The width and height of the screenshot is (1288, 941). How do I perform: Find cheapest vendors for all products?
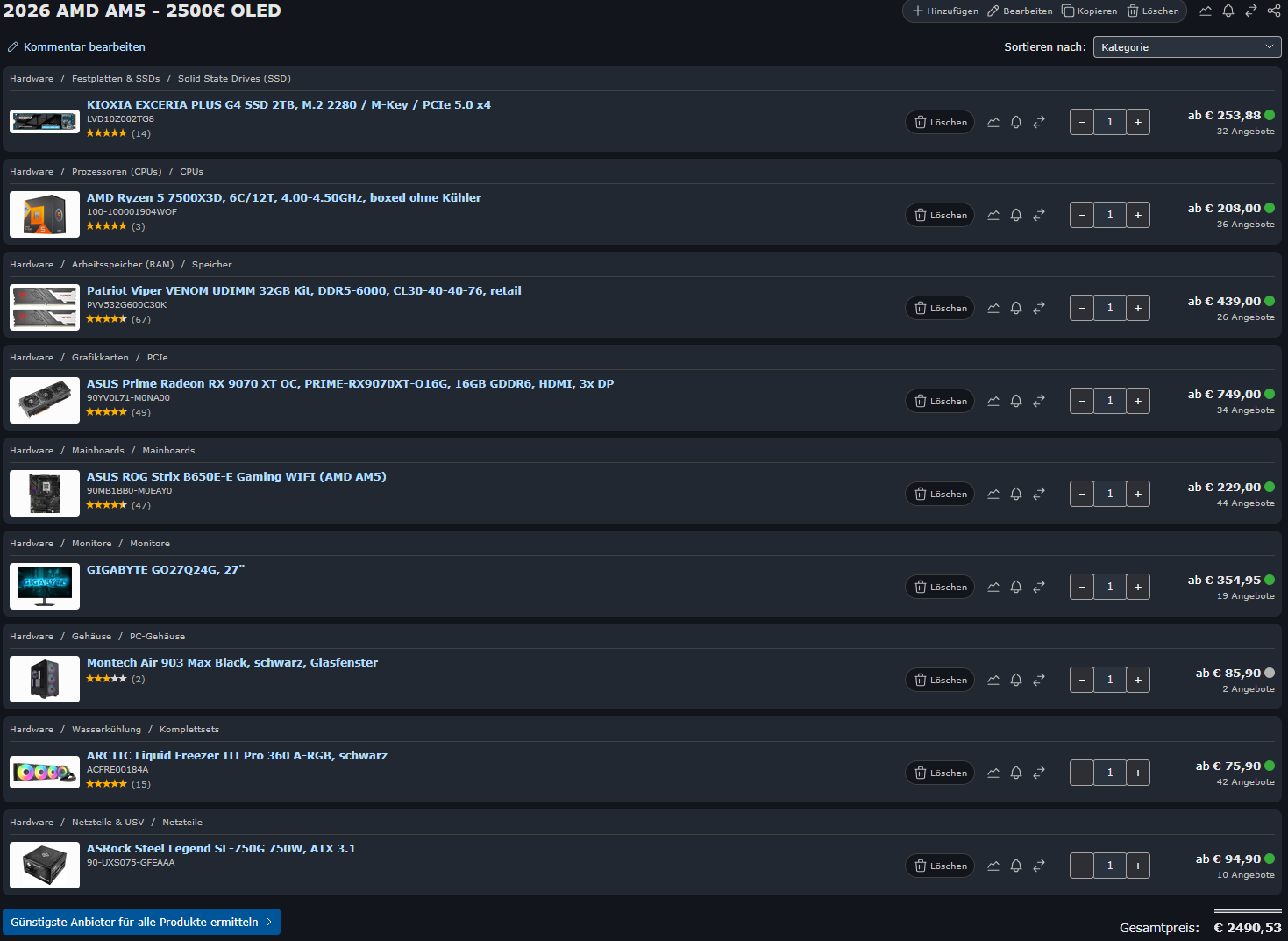point(141,922)
